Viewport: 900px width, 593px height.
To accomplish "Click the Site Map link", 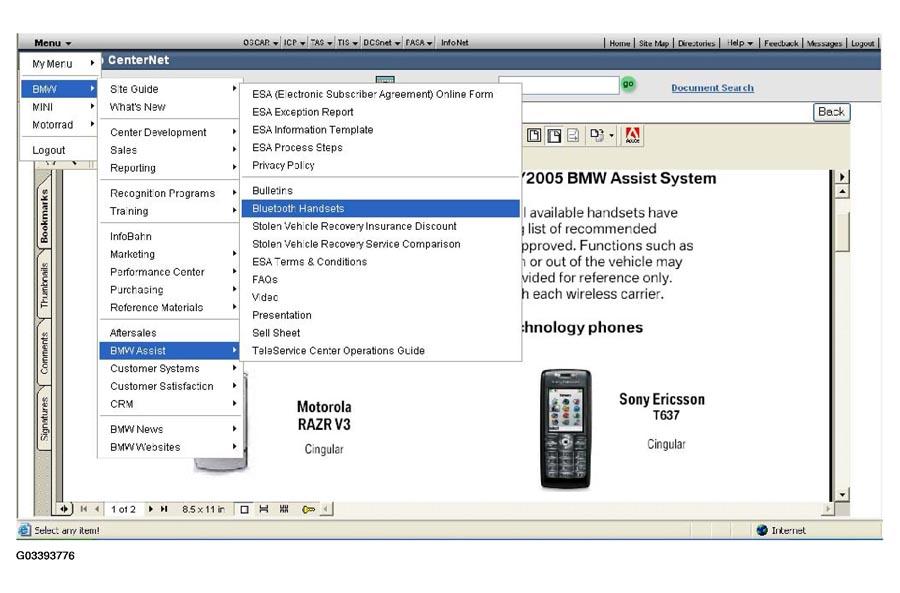I will pyautogui.click(x=654, y=43).
